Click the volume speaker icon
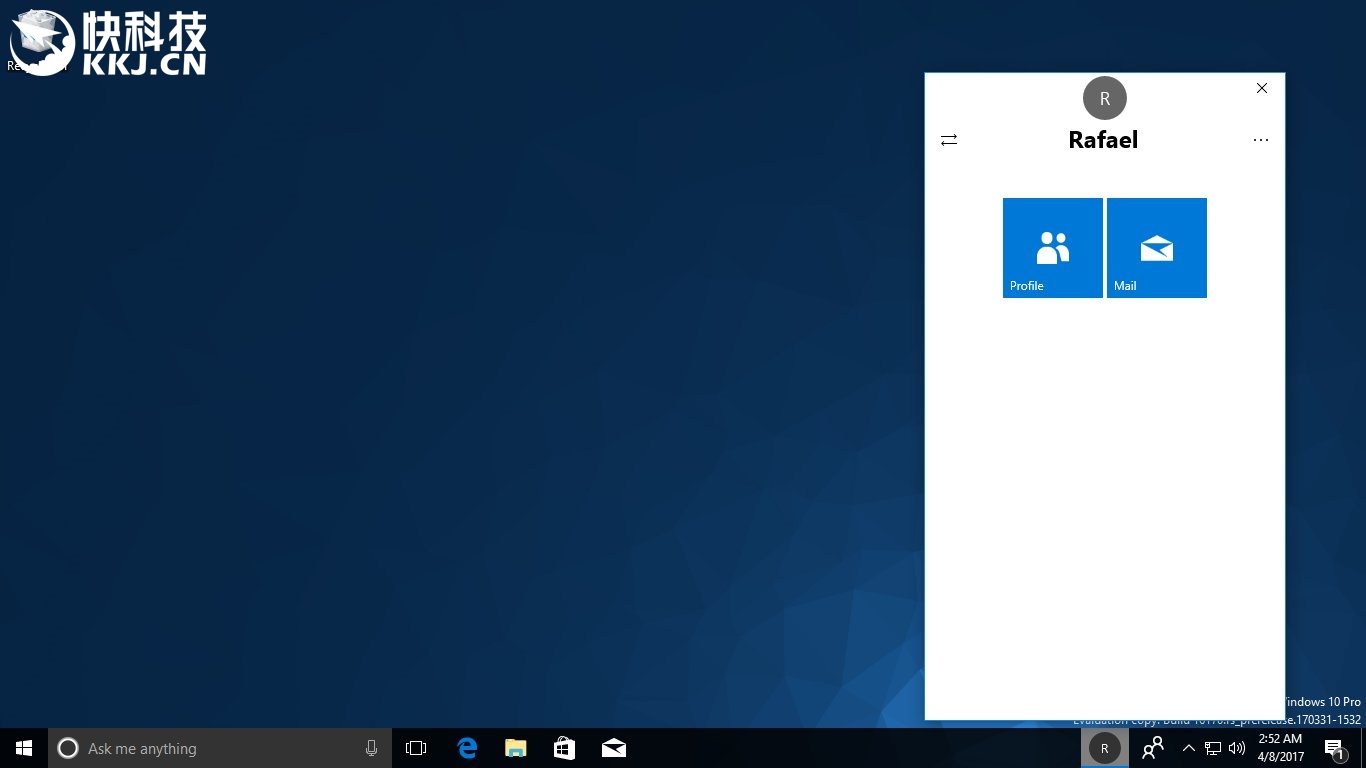The image size is (1366, 768). pos(1237,748)
